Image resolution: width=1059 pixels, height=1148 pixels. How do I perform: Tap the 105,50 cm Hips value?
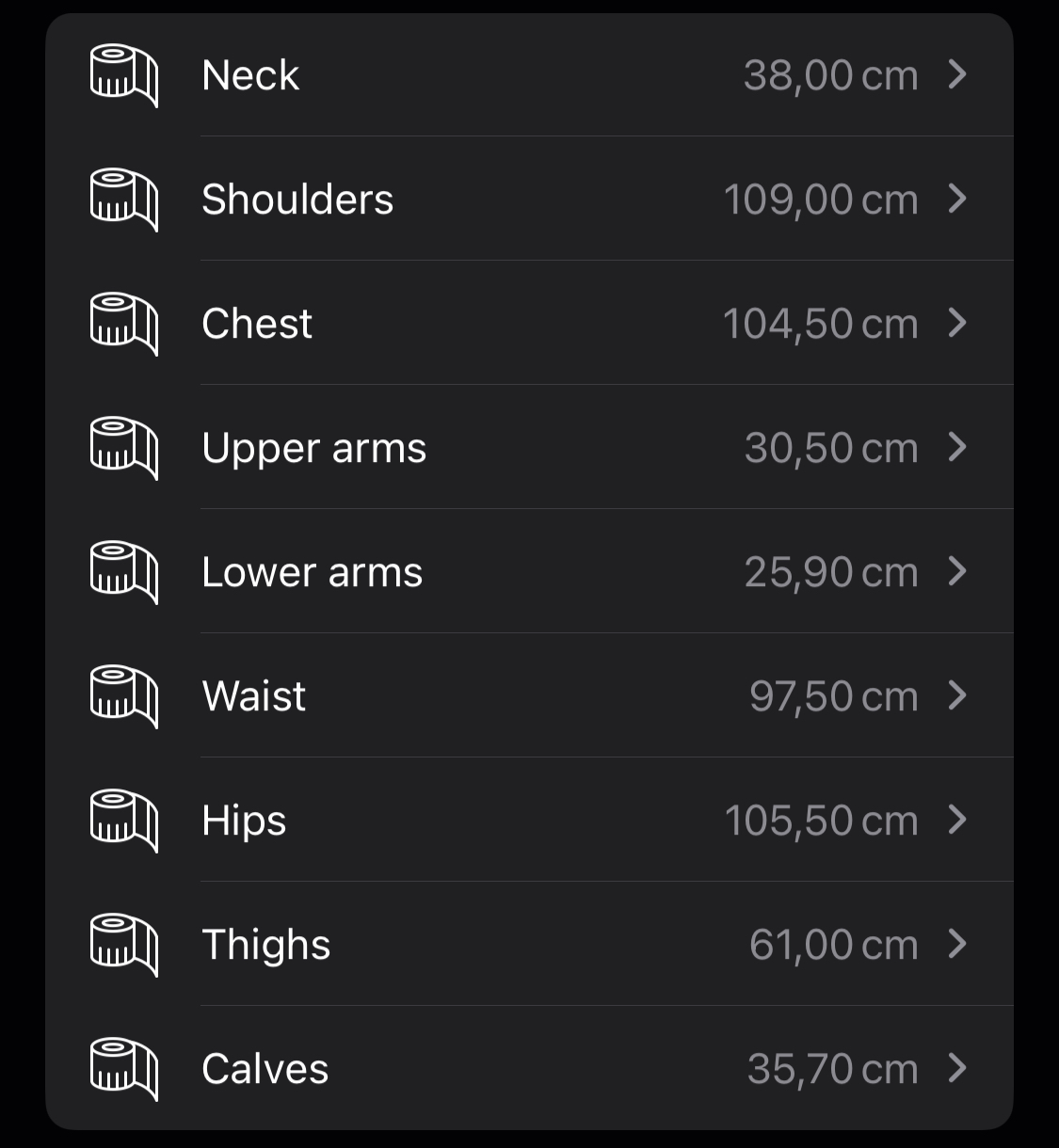click(821, 821)
